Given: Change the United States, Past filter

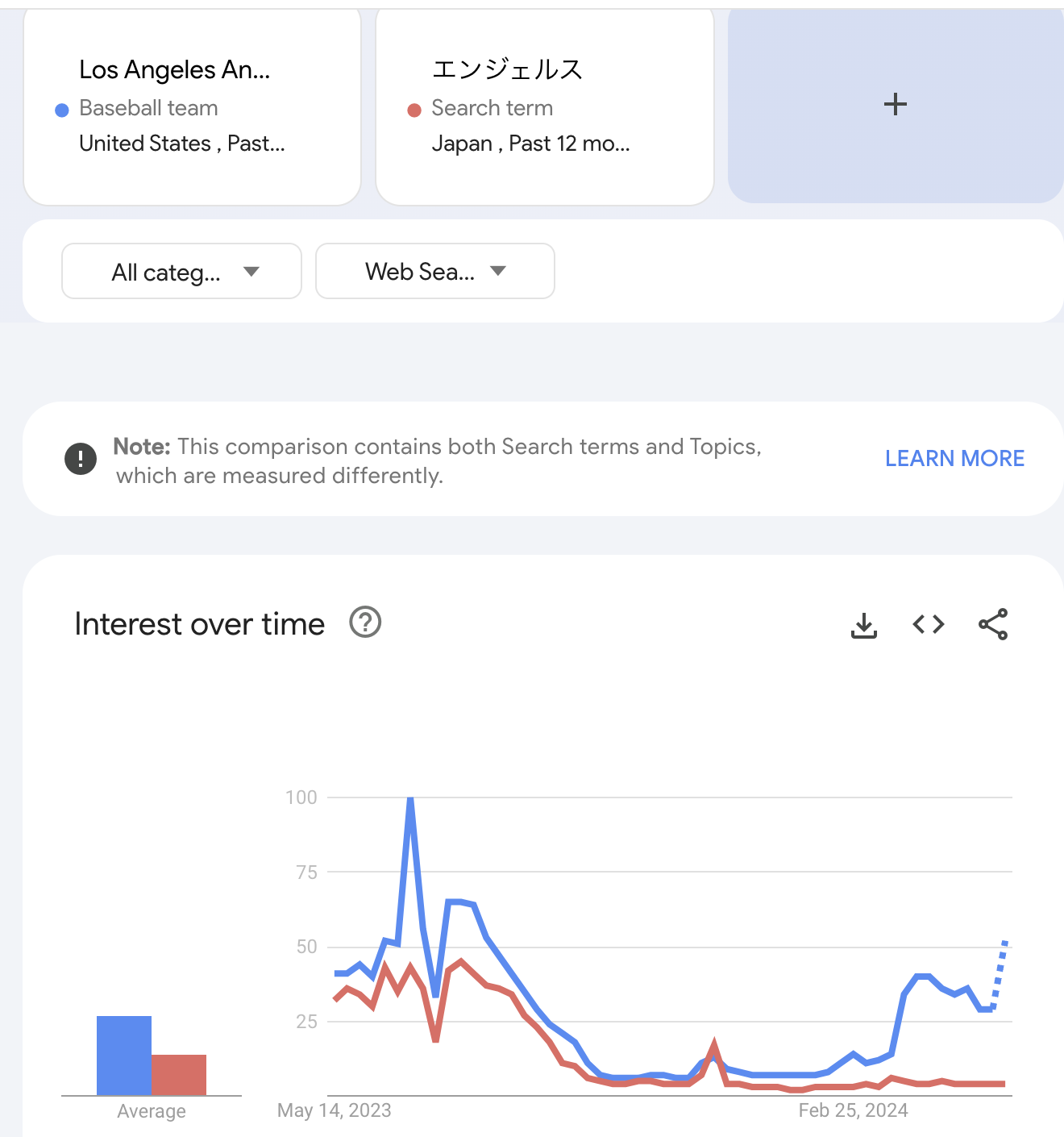Looking at the screenshot, I should pyautogui.click(x=182, y=144).
